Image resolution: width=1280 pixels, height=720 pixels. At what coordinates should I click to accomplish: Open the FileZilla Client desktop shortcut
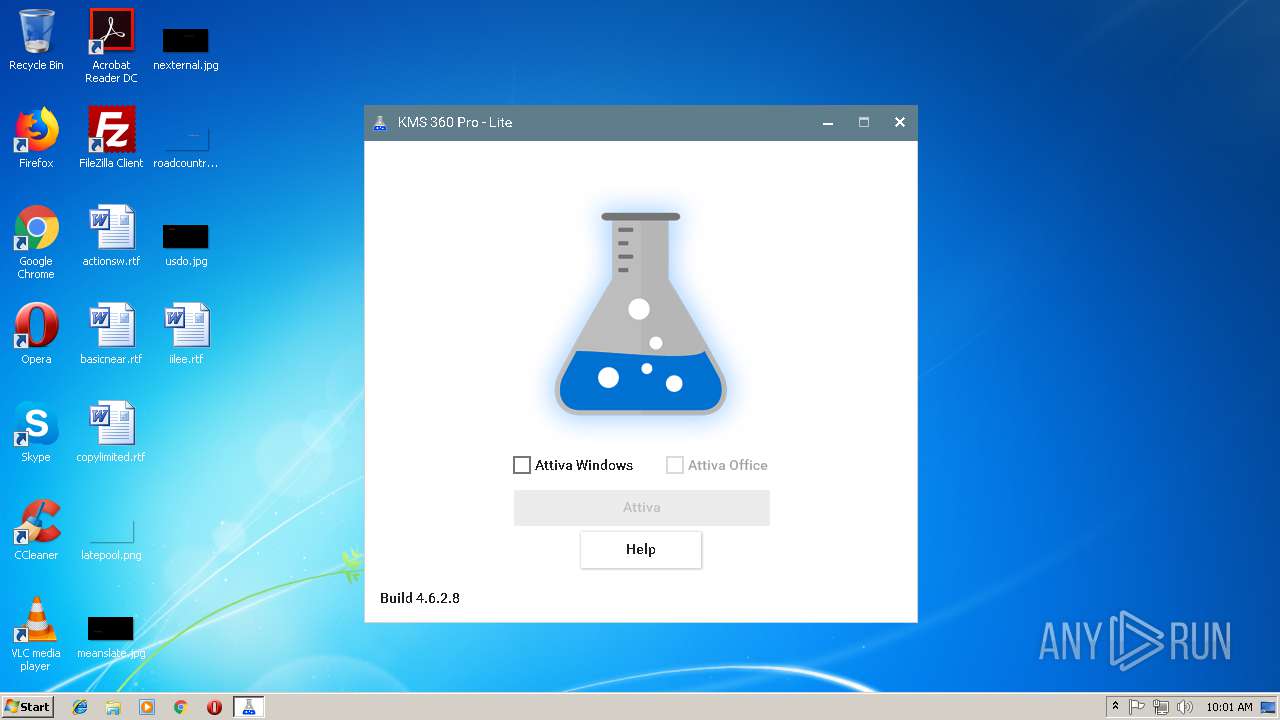pos(111,138)
